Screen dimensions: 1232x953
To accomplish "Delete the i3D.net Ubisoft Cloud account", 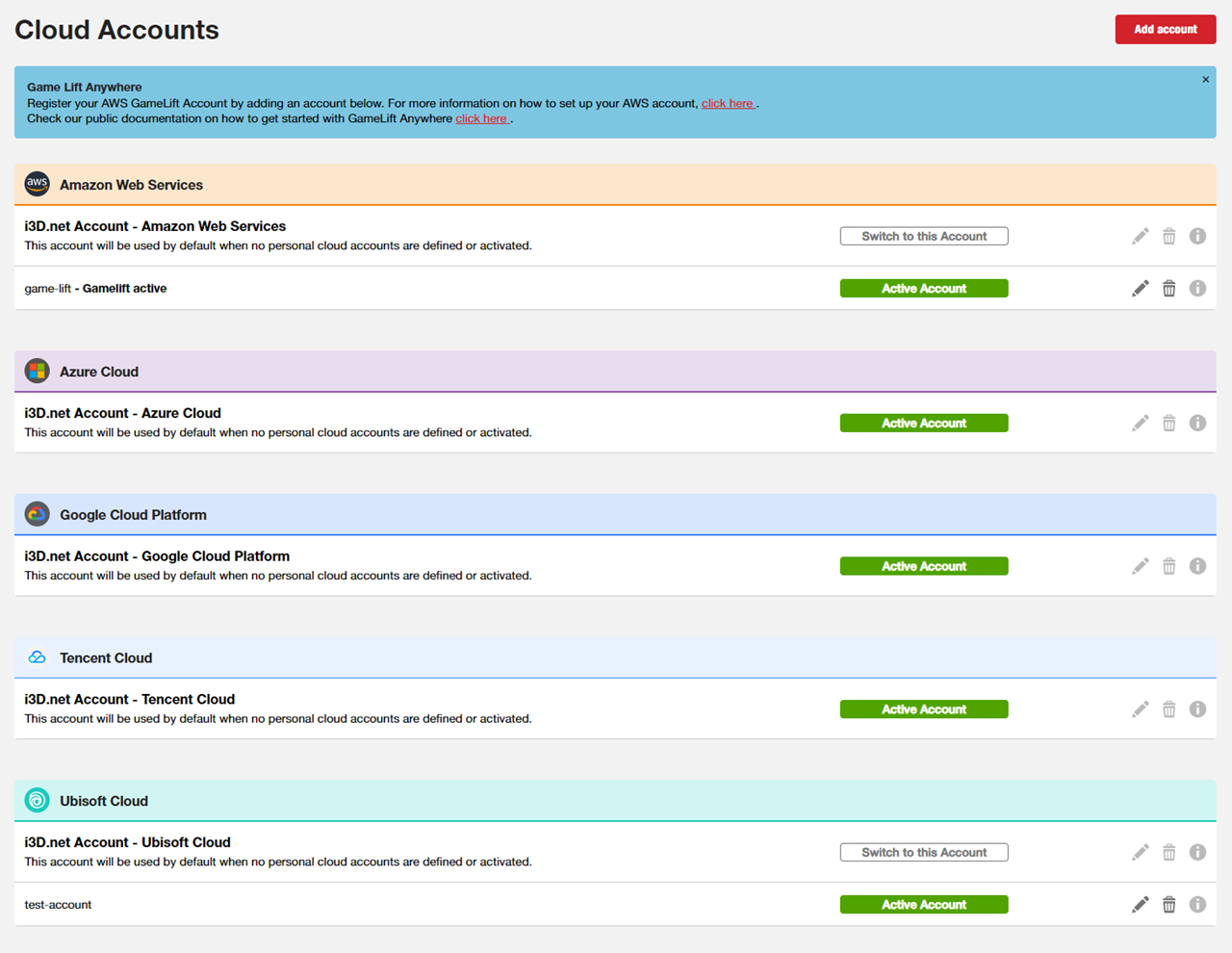I will pos(1168,852).
